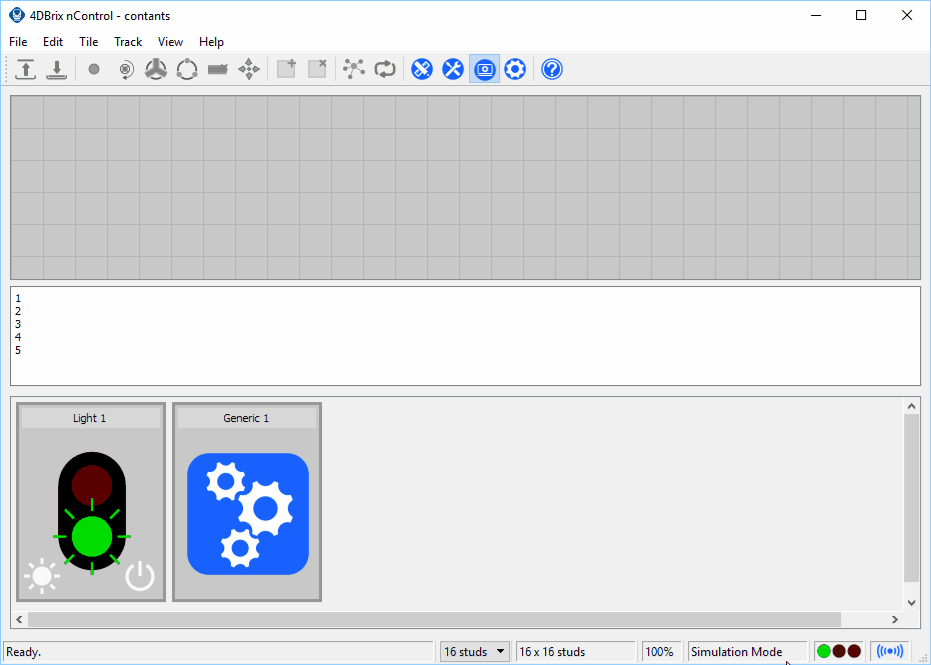931x665 pixels.
Task: Click the brightness sun icon on Light 1
Action: click(42, 576)
